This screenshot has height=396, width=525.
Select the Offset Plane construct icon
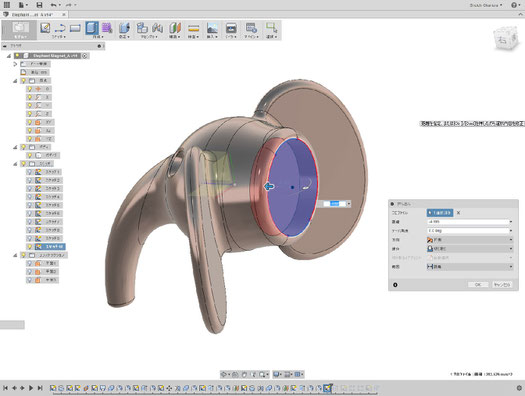tap(175, 28)
